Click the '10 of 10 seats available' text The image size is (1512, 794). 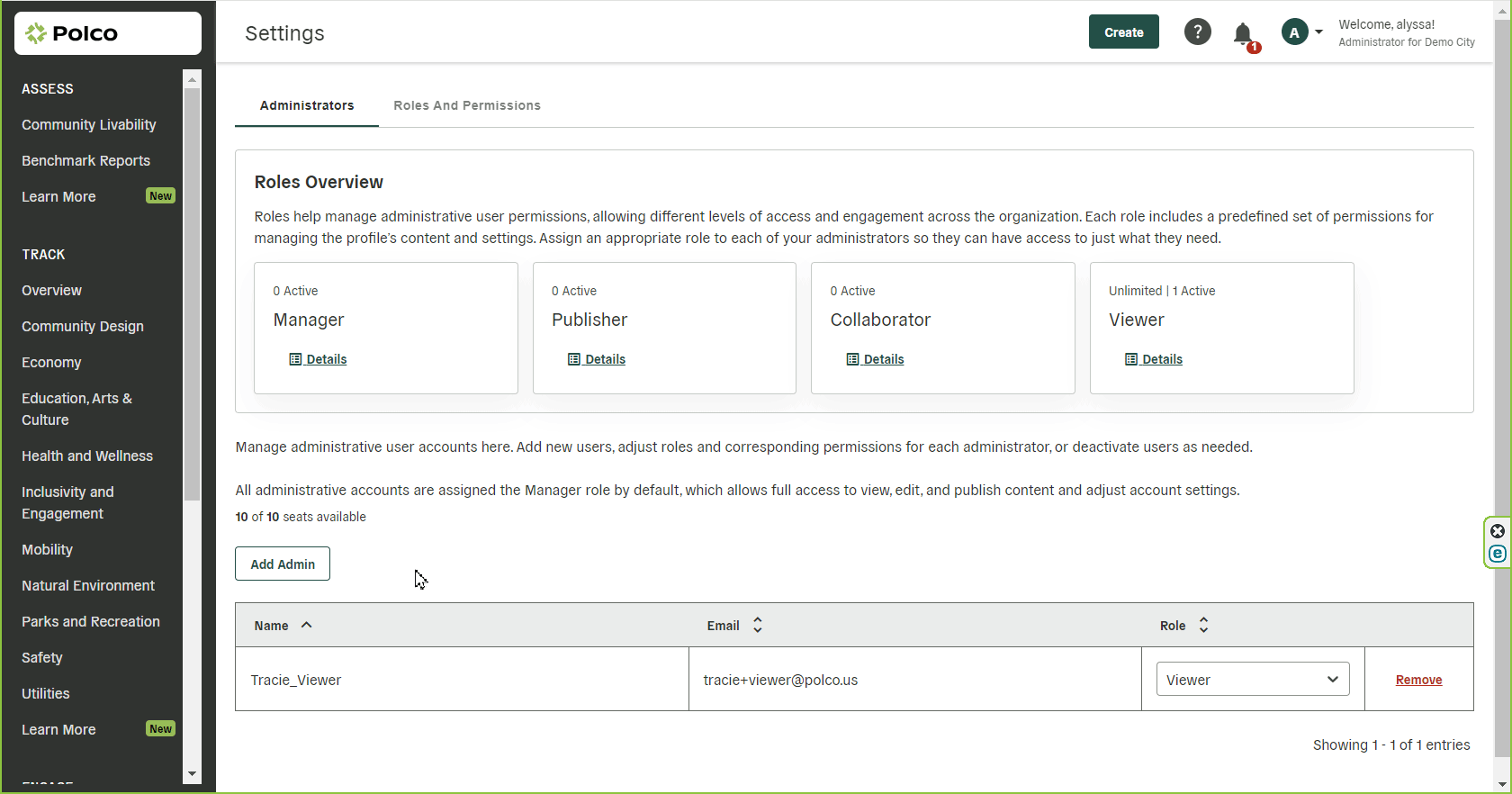tap(301, 517)
